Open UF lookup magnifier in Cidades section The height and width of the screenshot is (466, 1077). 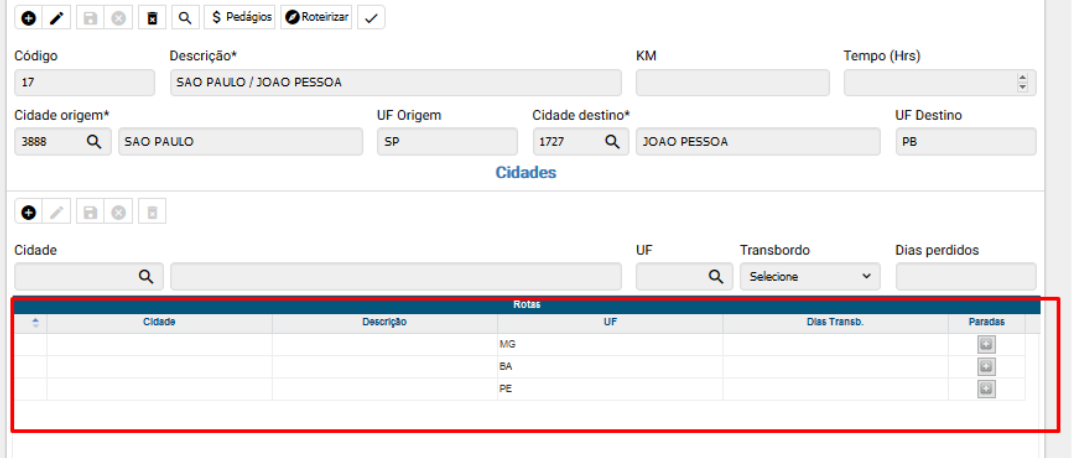(715, 277)
